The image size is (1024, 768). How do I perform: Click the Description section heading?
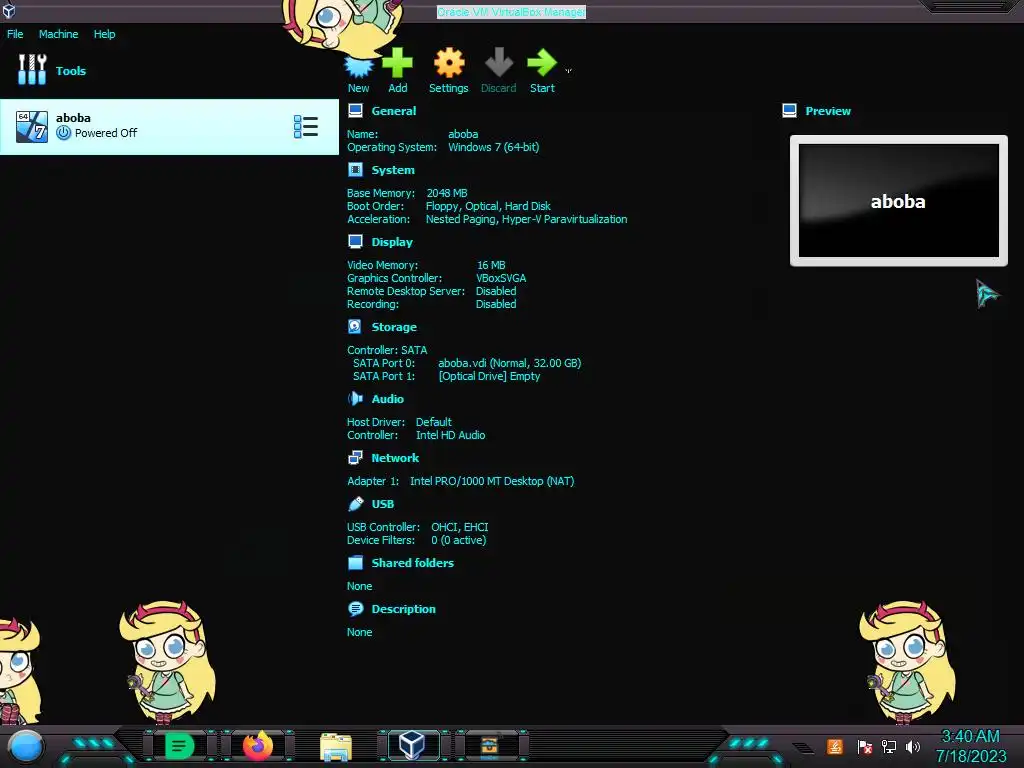[x=404, y=609]
